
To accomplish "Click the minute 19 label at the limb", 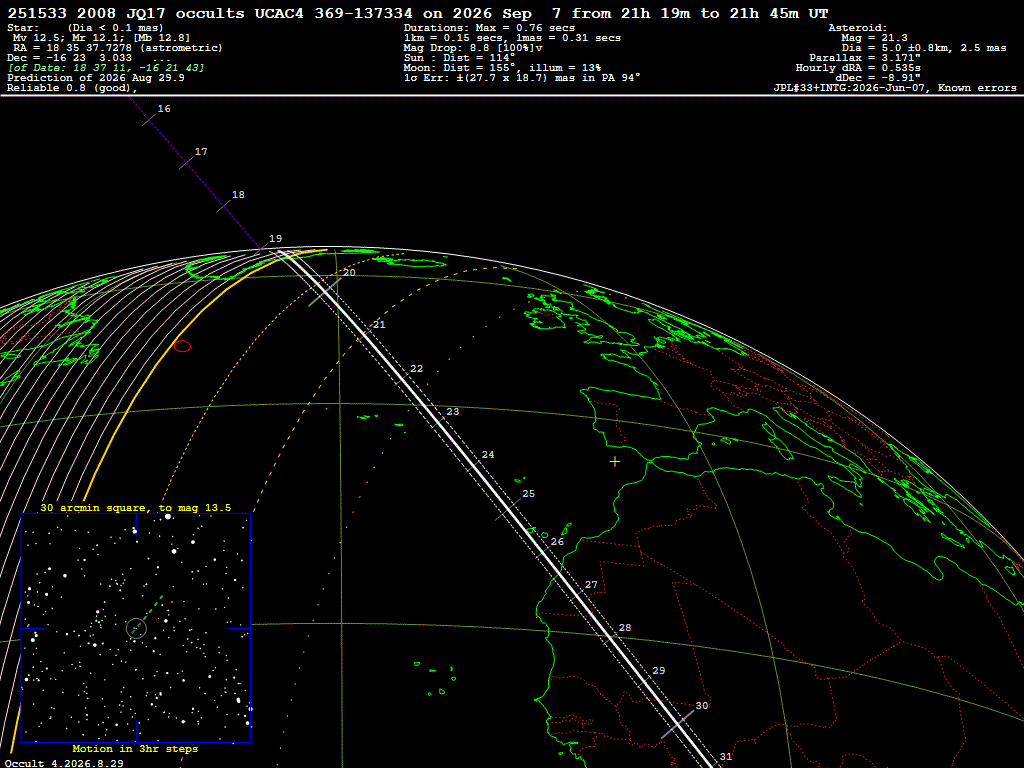I will [x=276, y=239].
